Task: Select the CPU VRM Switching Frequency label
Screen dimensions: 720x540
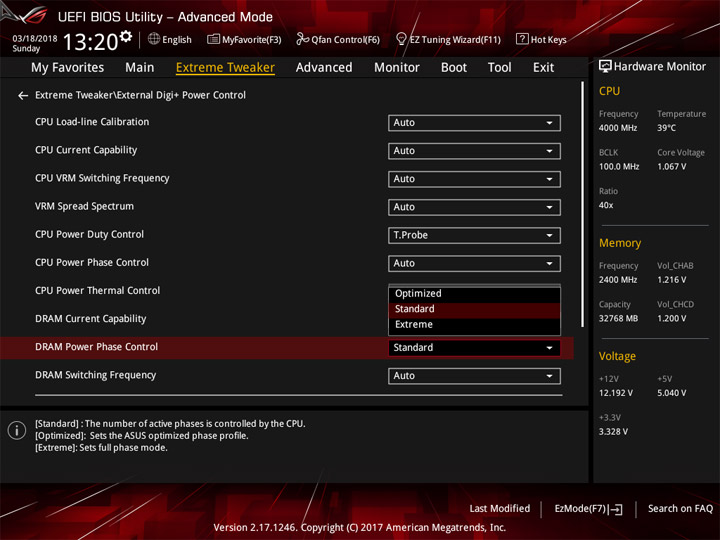Action: [x=102, y=178]
